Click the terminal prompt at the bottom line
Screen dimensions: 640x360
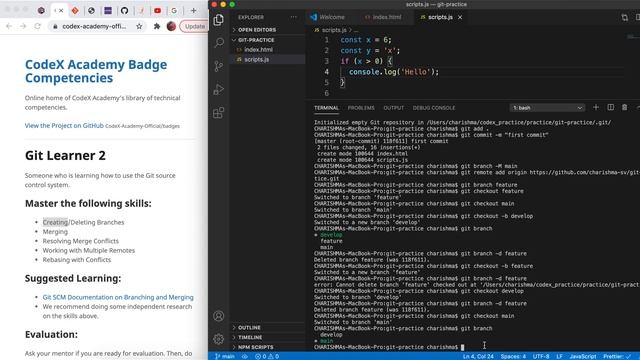coord(389,347)
